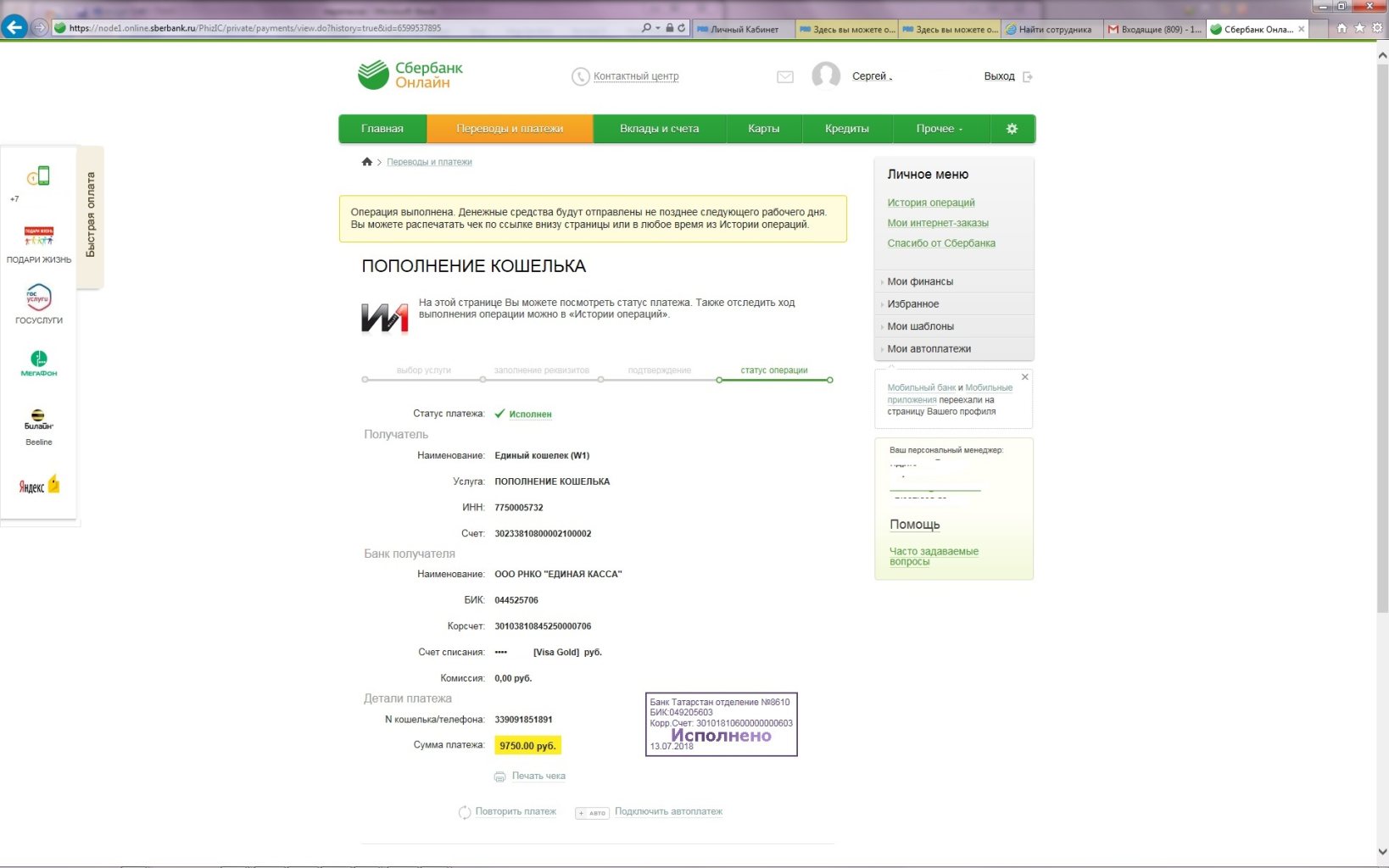
Task: Open settings gear in green navigation bar
Action: [x=1012, y=129]
